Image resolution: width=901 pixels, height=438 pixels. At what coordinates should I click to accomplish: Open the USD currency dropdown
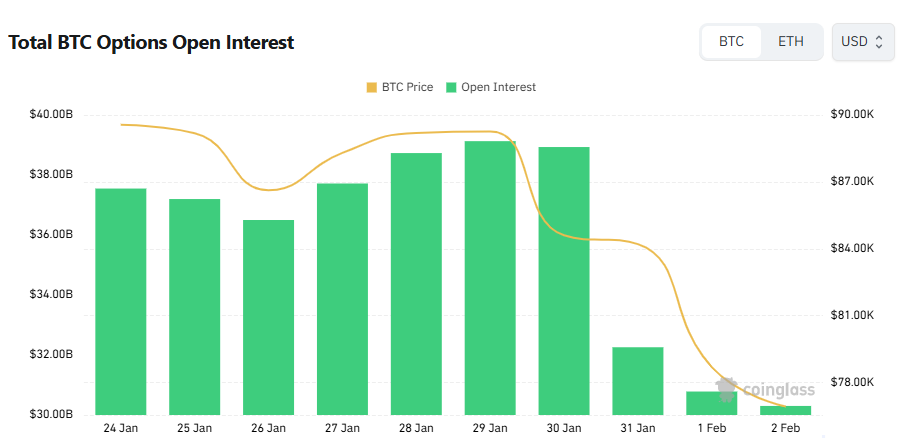(863, 42)
